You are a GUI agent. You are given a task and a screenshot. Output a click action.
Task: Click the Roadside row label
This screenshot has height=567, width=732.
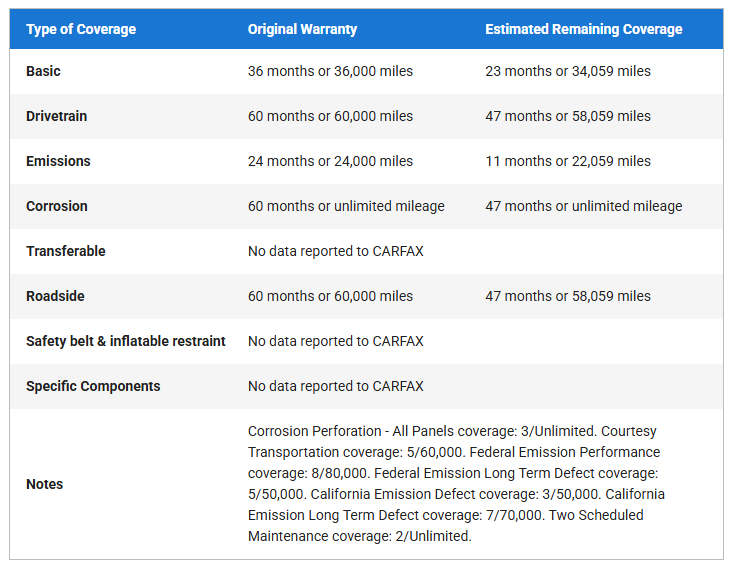click(x=56, y=296)
